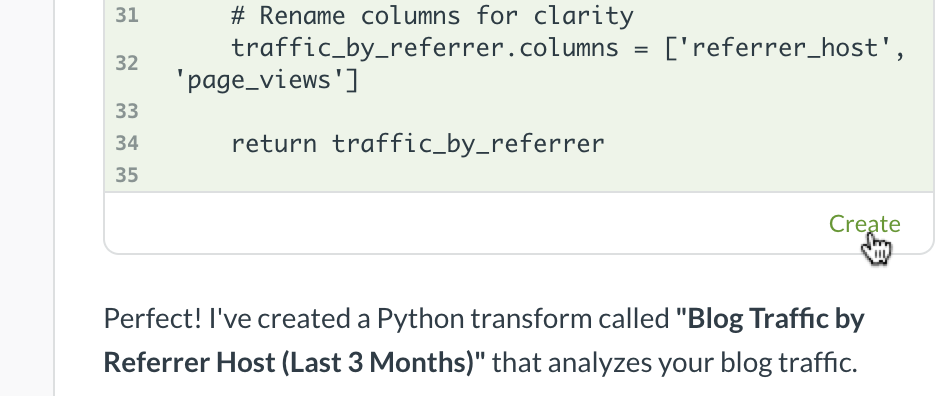The height and width of the screenshot is (396, 949).
Task: Click 'that analyzes your blog traffic' text
Action: click(674, 363)
